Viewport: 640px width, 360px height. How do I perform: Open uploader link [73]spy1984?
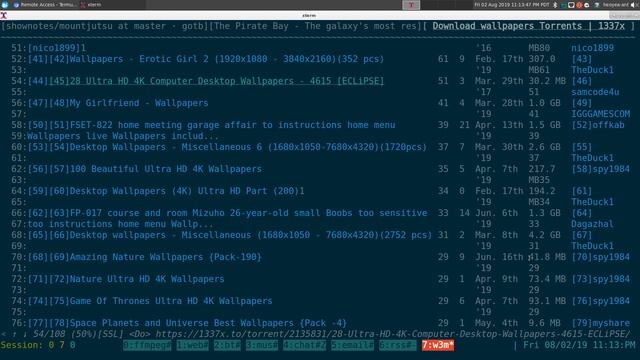(x=600, y=280)
